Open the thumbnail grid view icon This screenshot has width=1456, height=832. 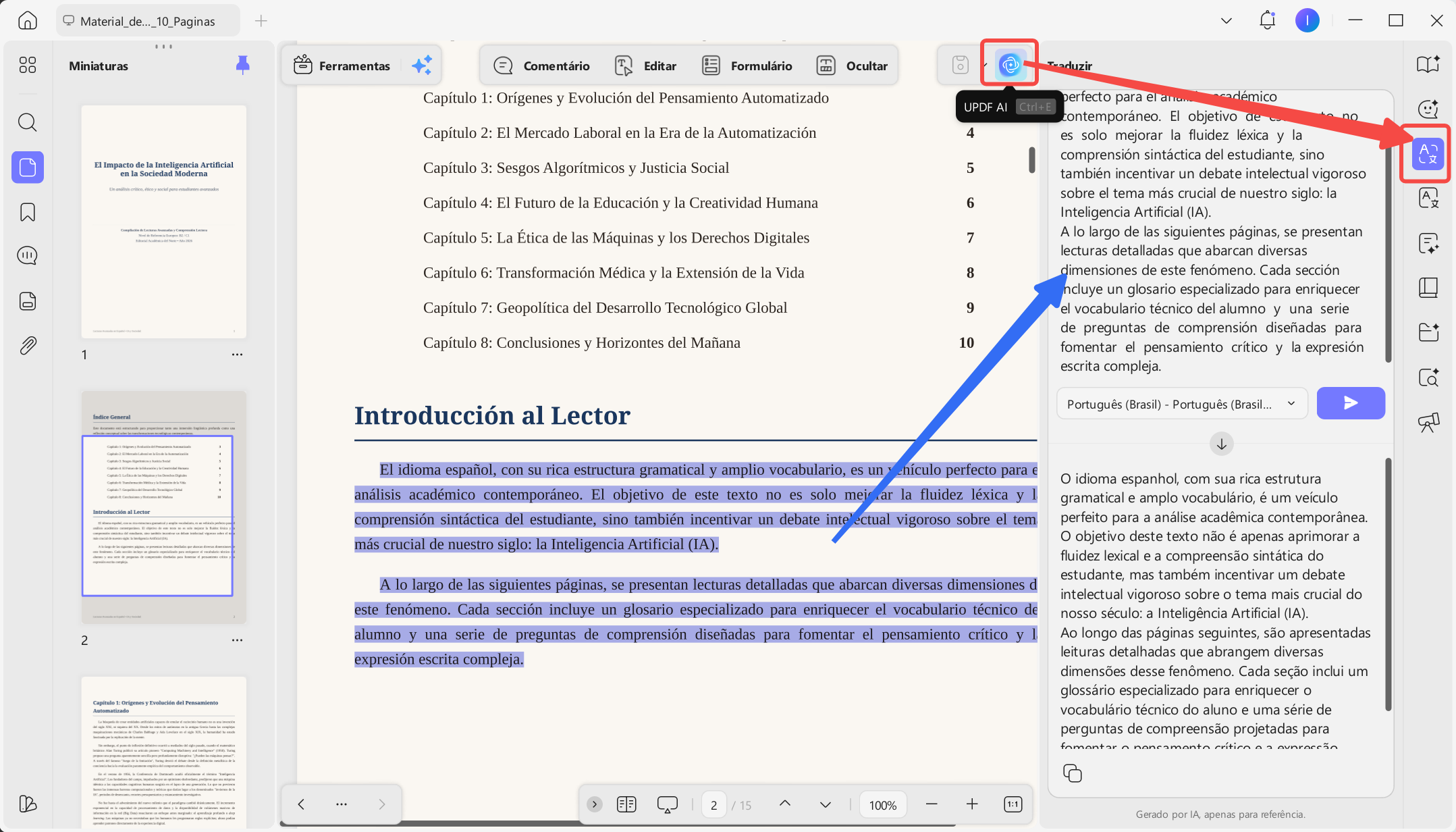(28, 65)
